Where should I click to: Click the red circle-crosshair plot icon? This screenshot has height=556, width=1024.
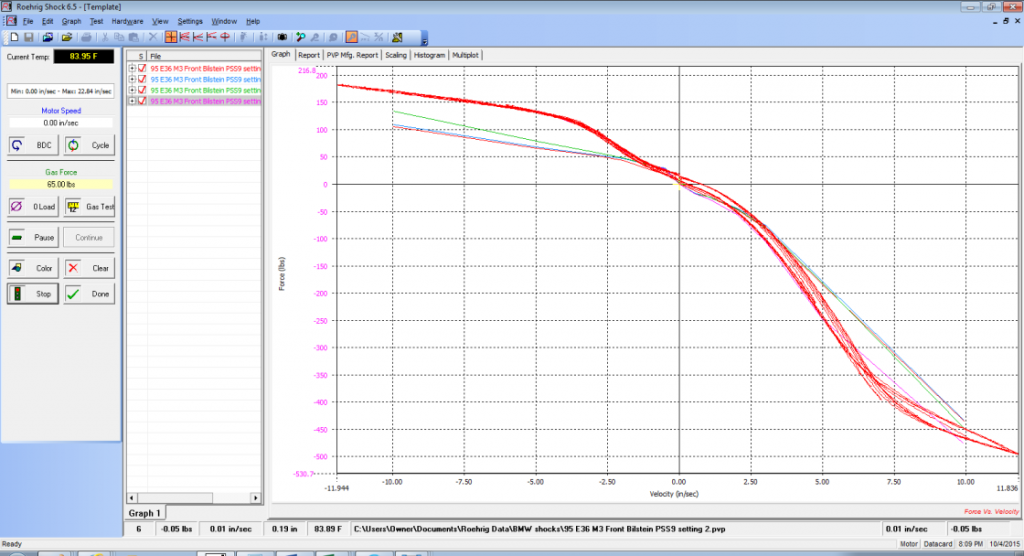click(225, 37)
